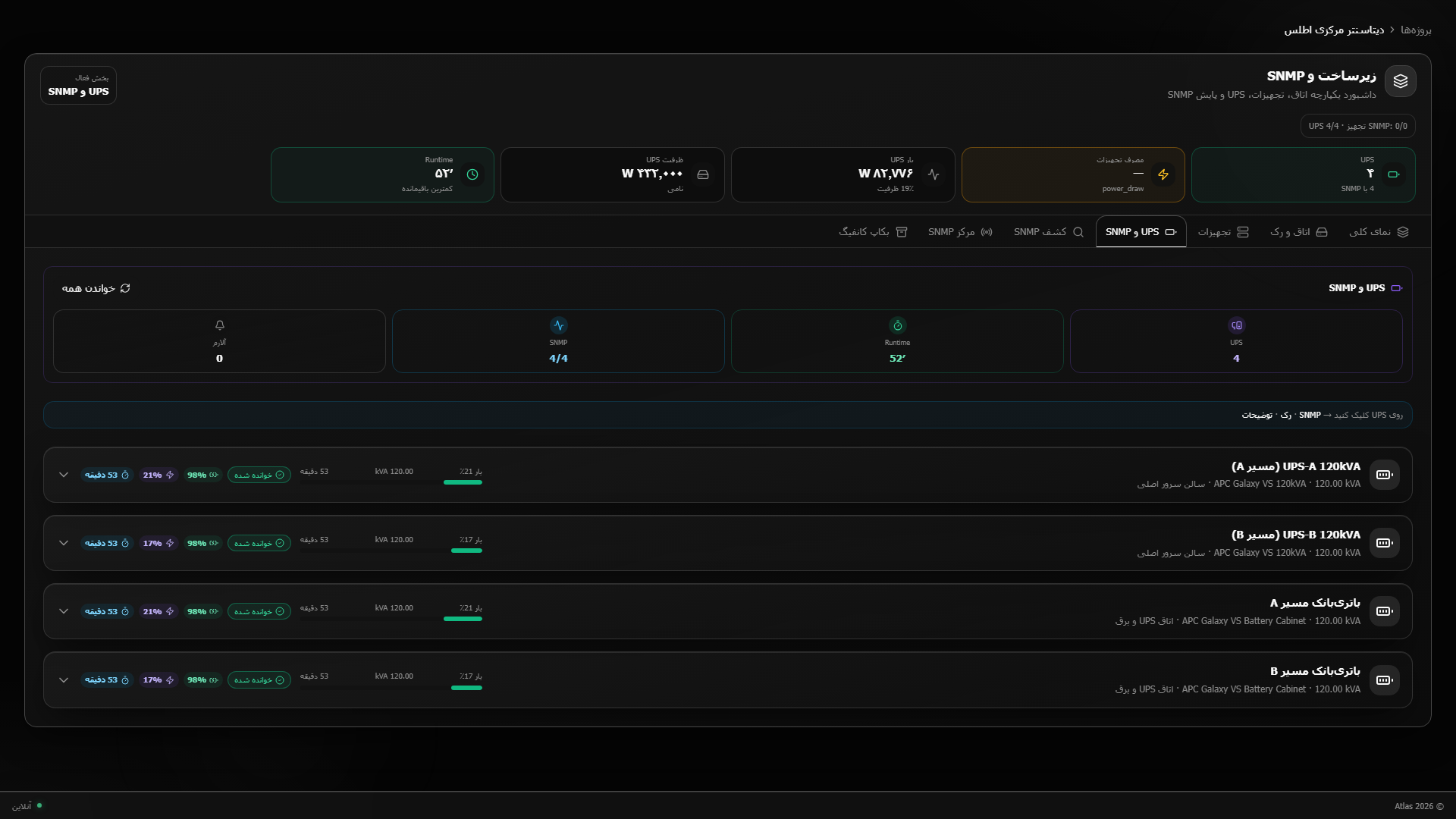The image size is (1456, 819).
Task: Click 53 دقیقه runtime badge in باتری‌بانک مسیر B row
Action: coord(107,680)
